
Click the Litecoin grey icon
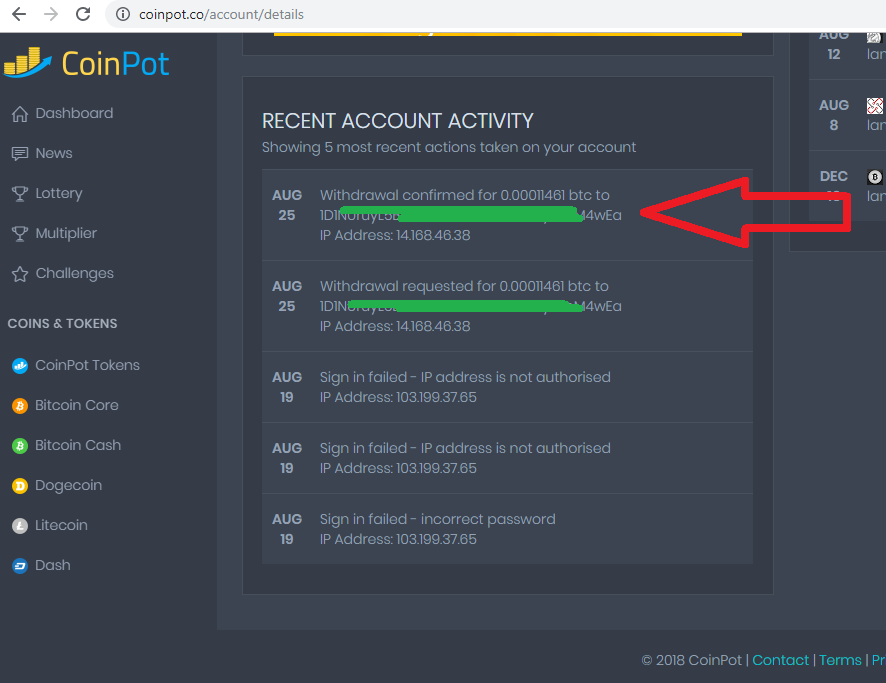[x=20, y=526]
